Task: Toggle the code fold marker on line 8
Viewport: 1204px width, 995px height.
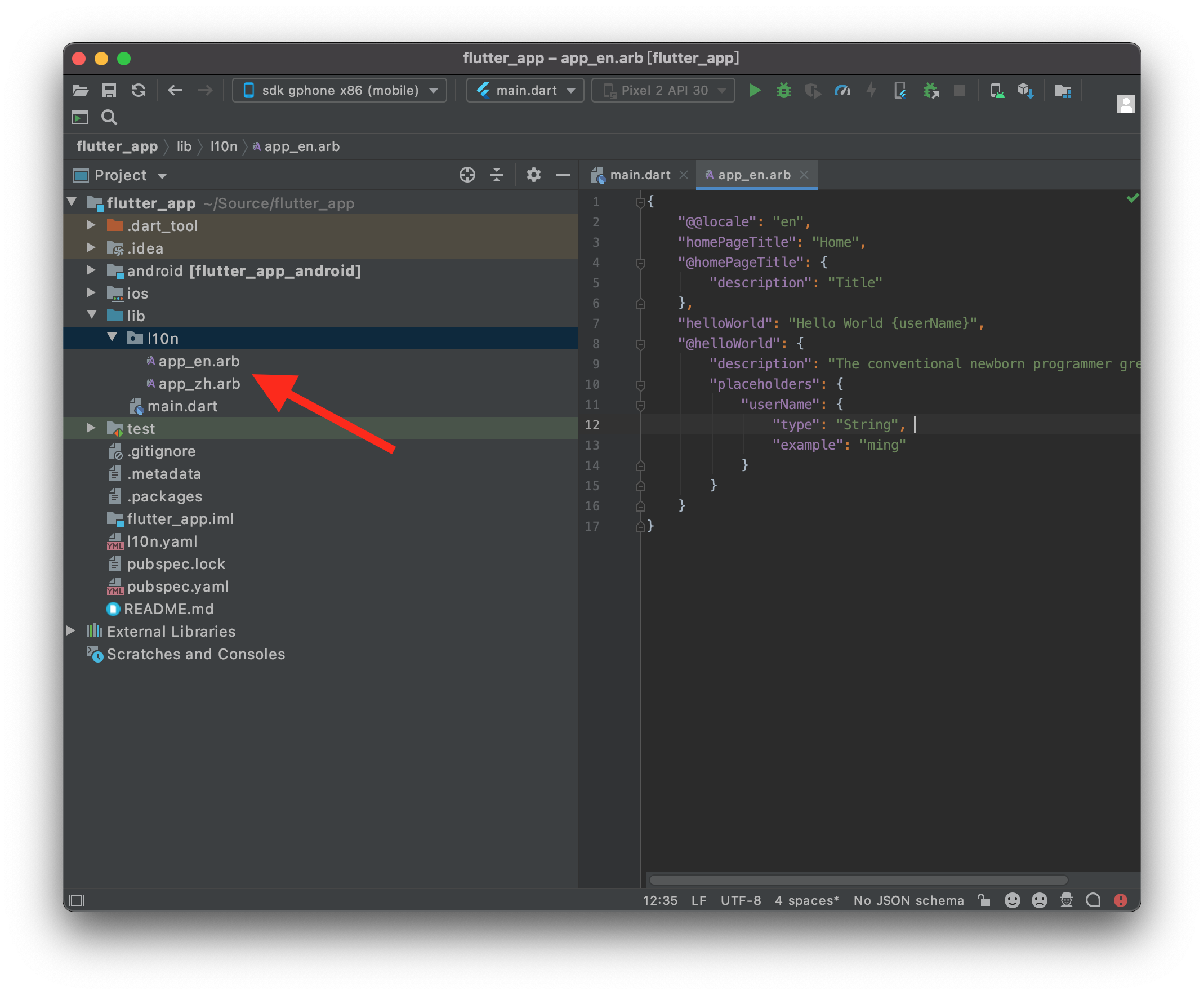Action: pos(641,344)
